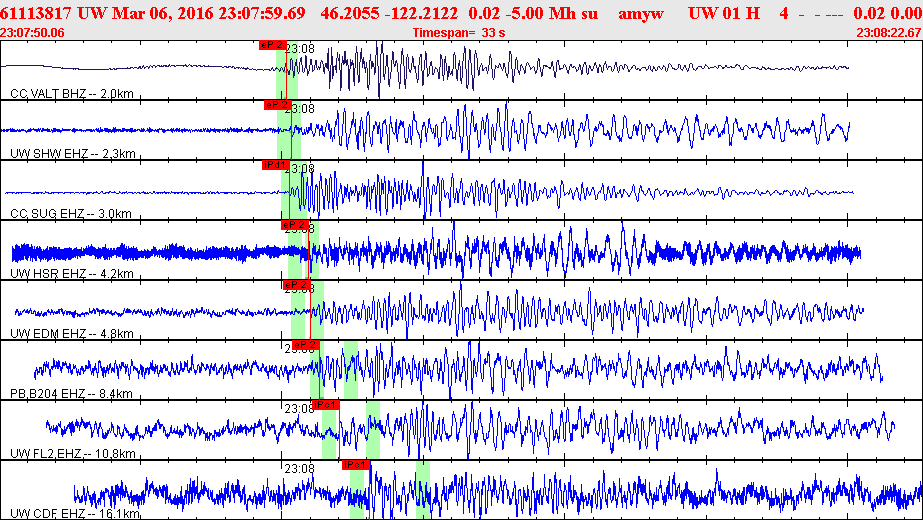This screenshot has height=520, width=923.
Task: Click the CC.VALT BHZ station label
Action: click(72, 94)
